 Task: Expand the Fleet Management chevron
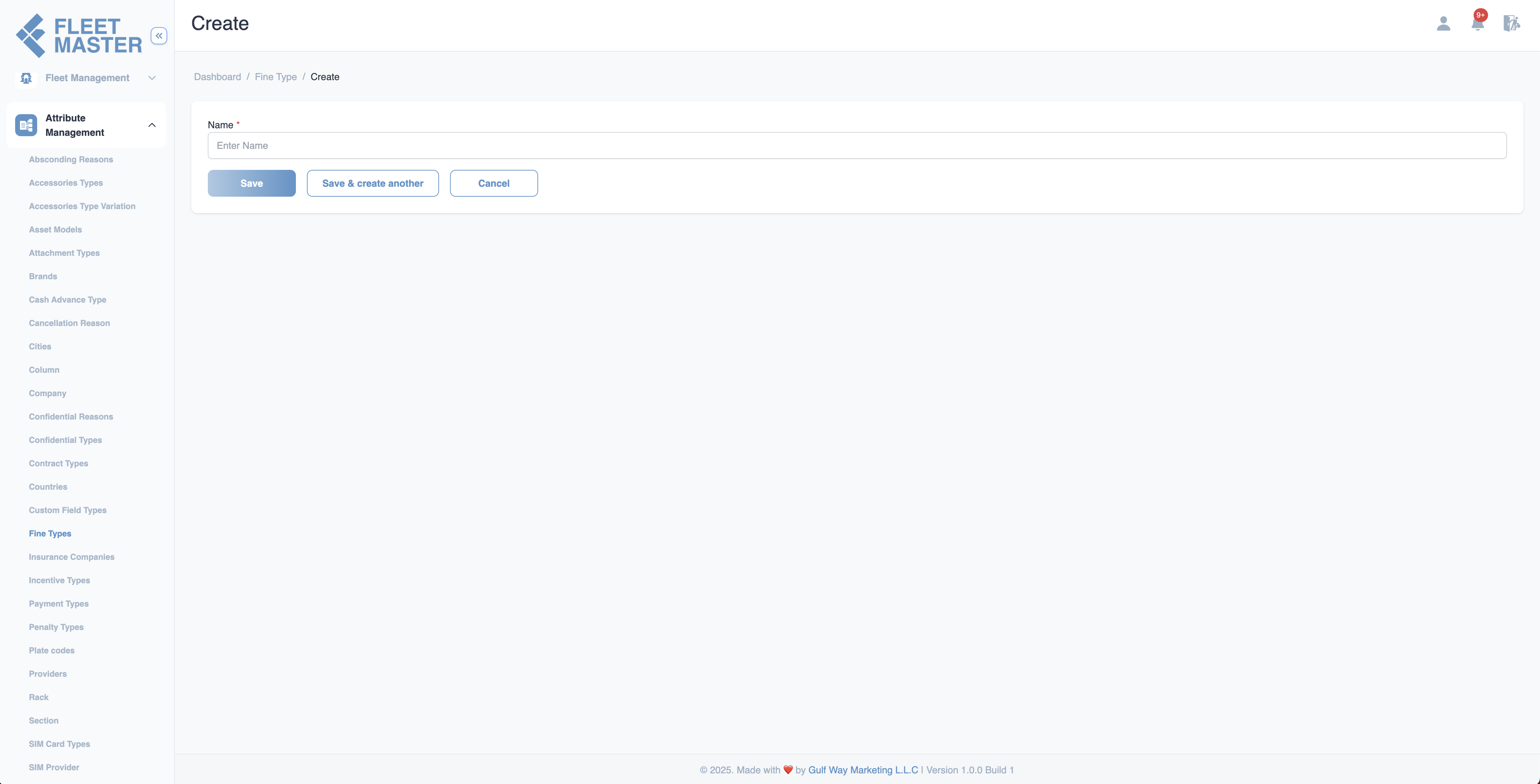[x=152, y=78]
